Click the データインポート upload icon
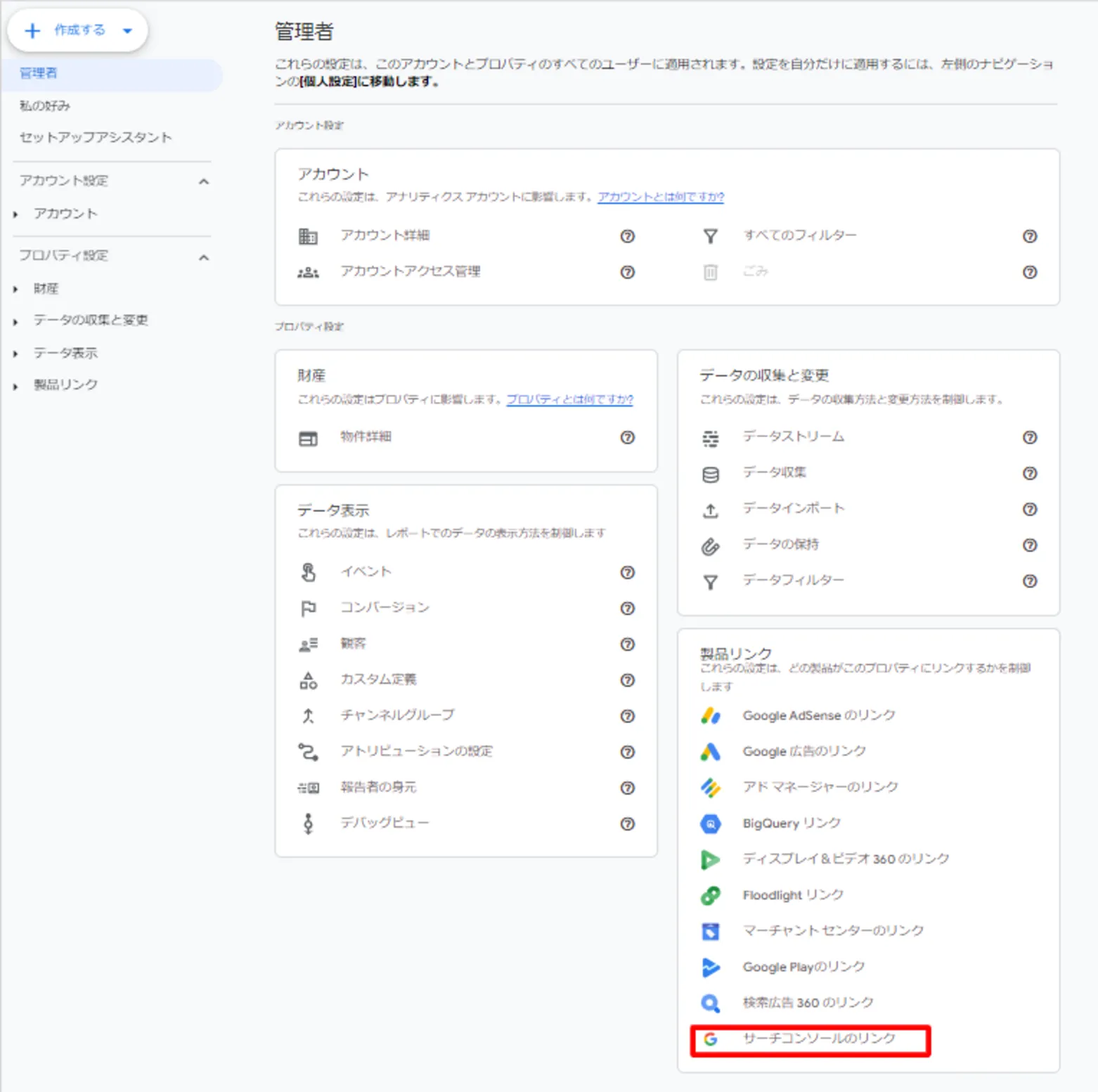 coord(711,510)
